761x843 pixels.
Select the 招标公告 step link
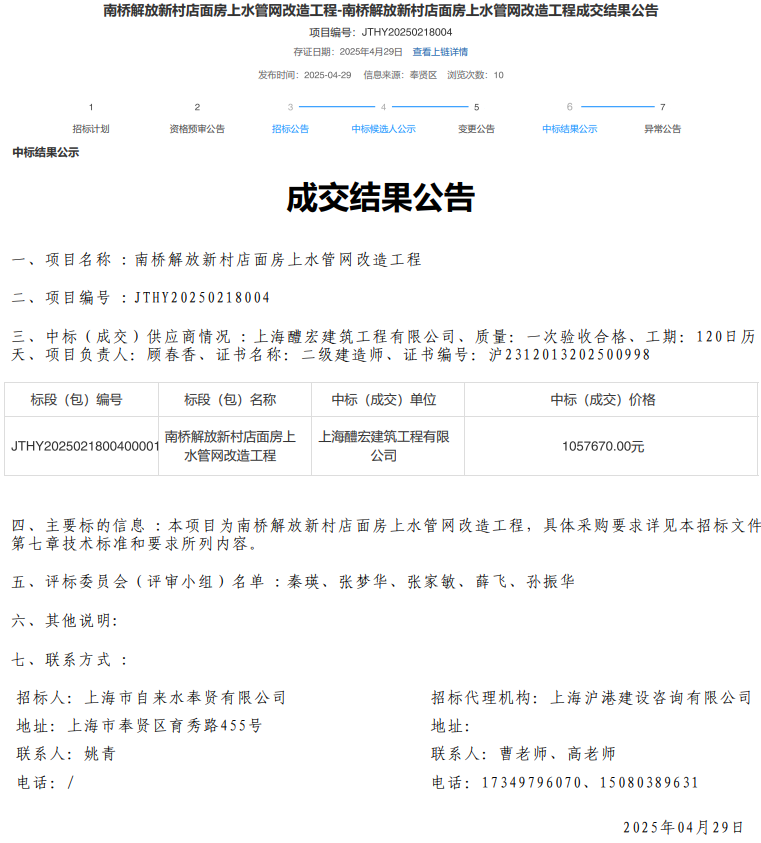click(290, 129)
